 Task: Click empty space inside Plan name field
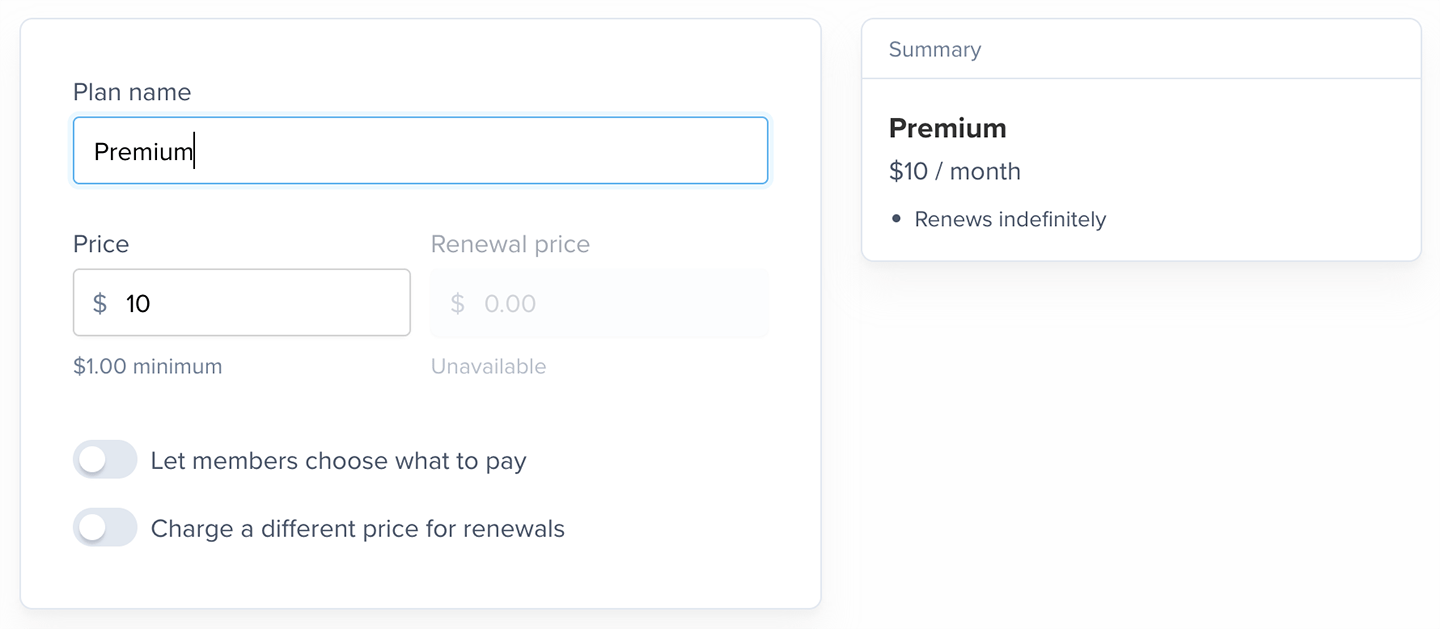(480, 152)
